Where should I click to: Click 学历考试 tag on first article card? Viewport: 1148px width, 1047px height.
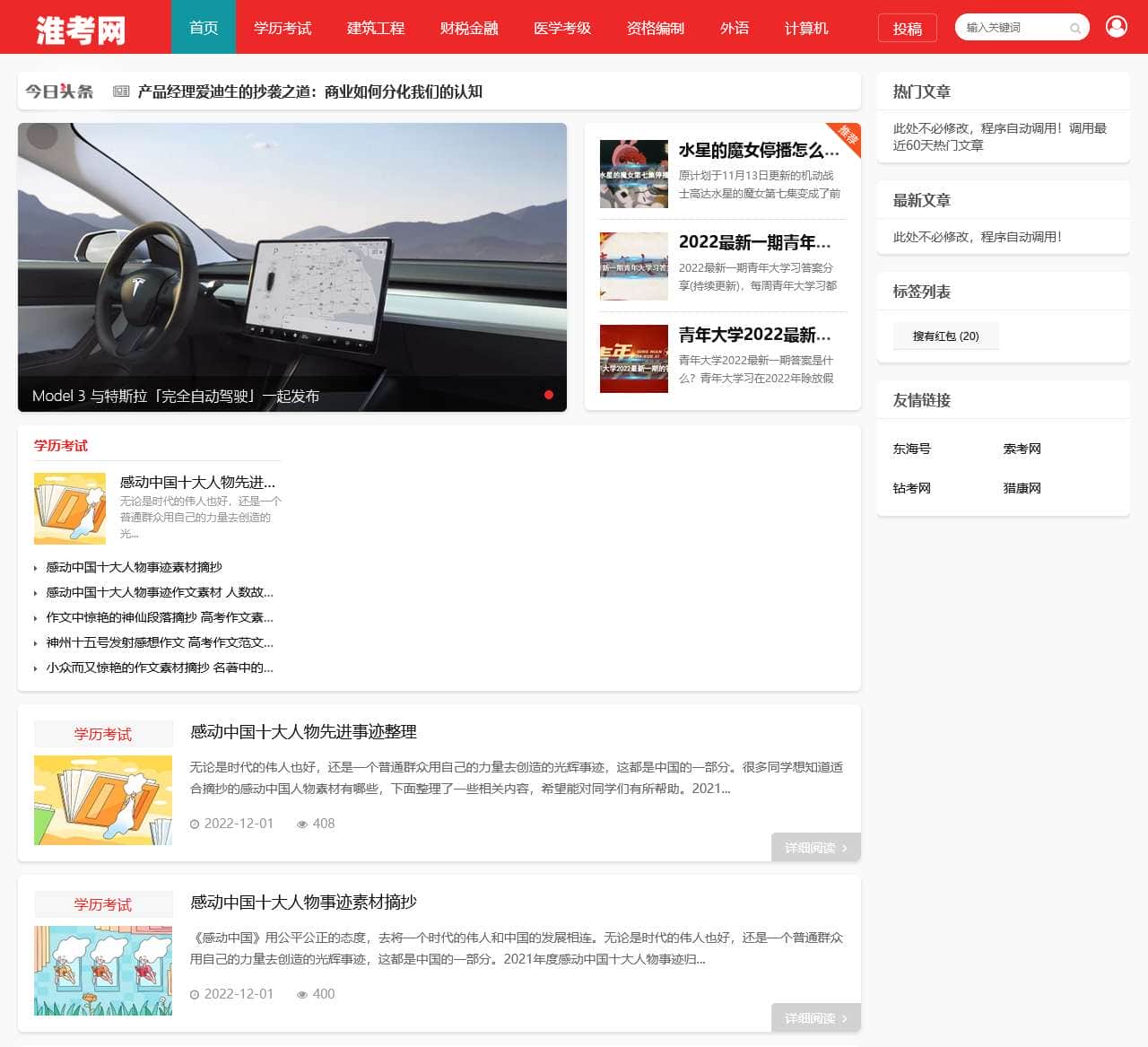[103, 734]
